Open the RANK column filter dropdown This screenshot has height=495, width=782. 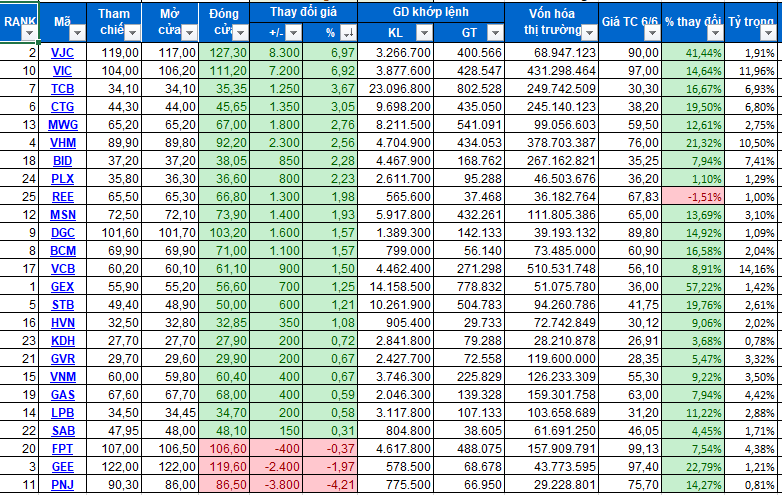click(x=29, y=33)
